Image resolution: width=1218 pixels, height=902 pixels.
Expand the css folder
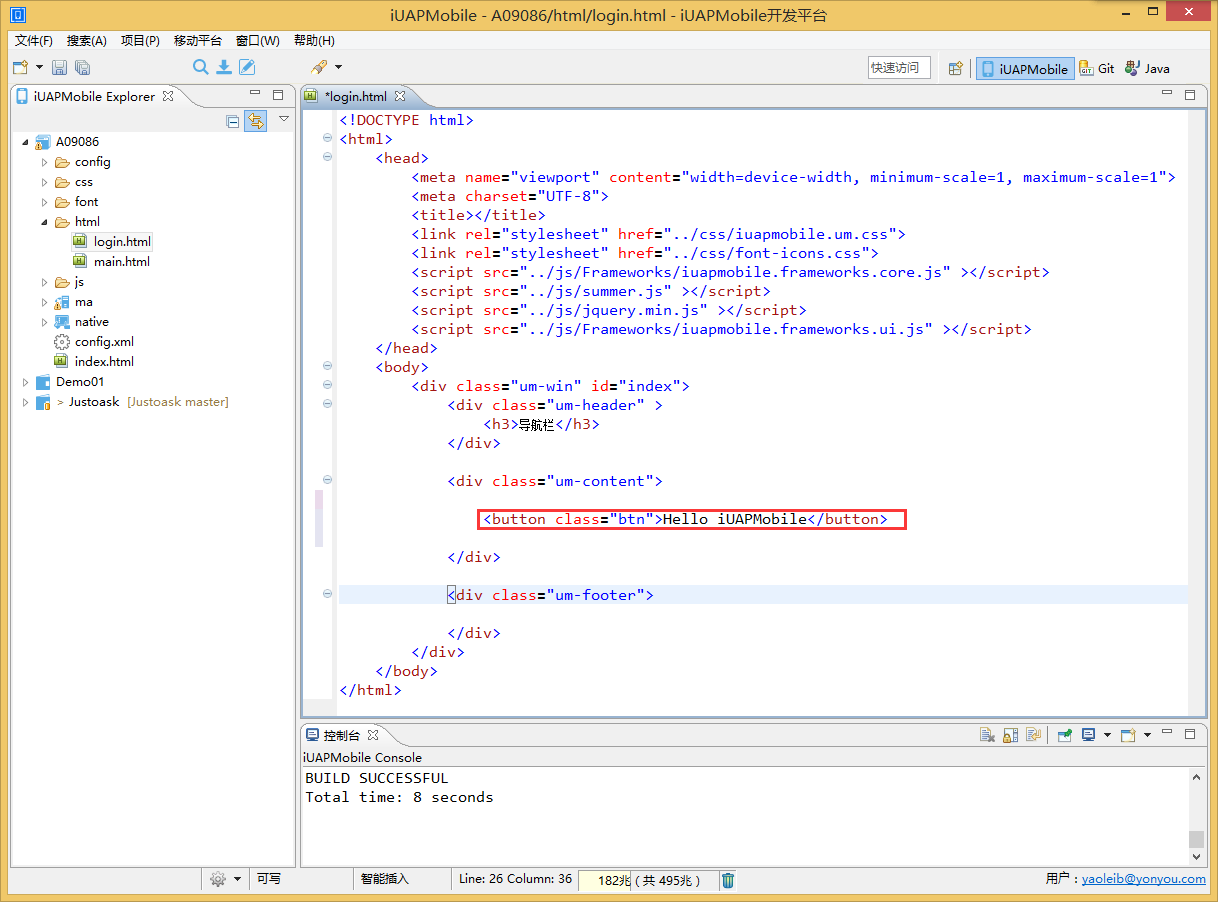pos(44,182)
